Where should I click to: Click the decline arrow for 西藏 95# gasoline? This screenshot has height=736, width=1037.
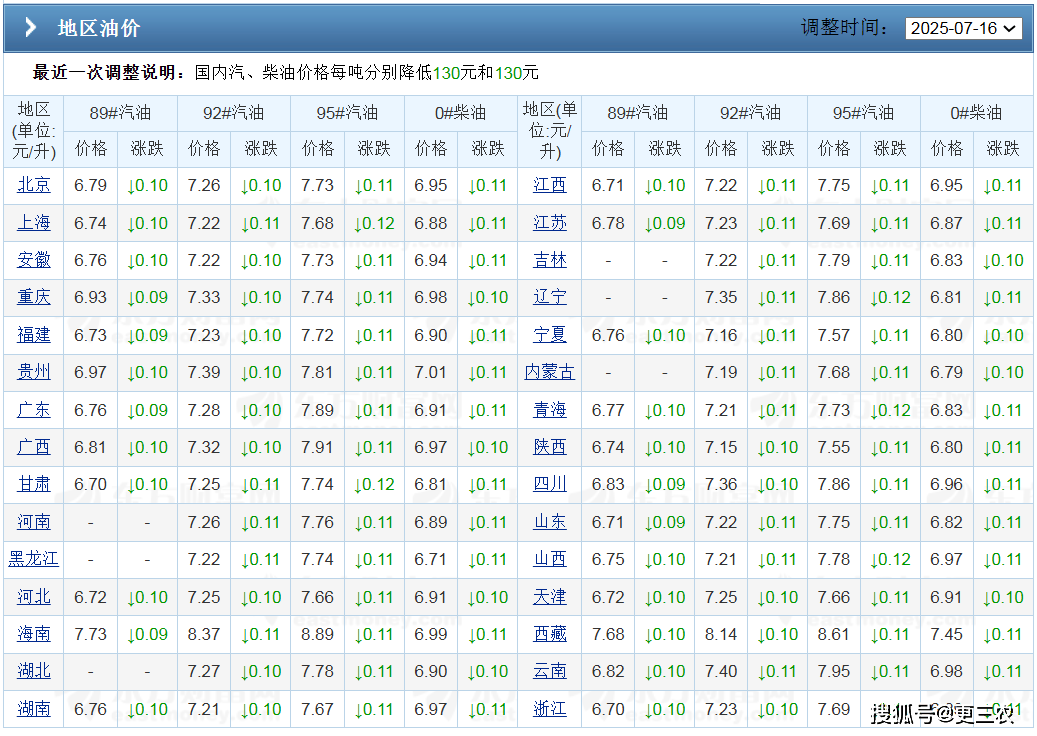[889, 634]
